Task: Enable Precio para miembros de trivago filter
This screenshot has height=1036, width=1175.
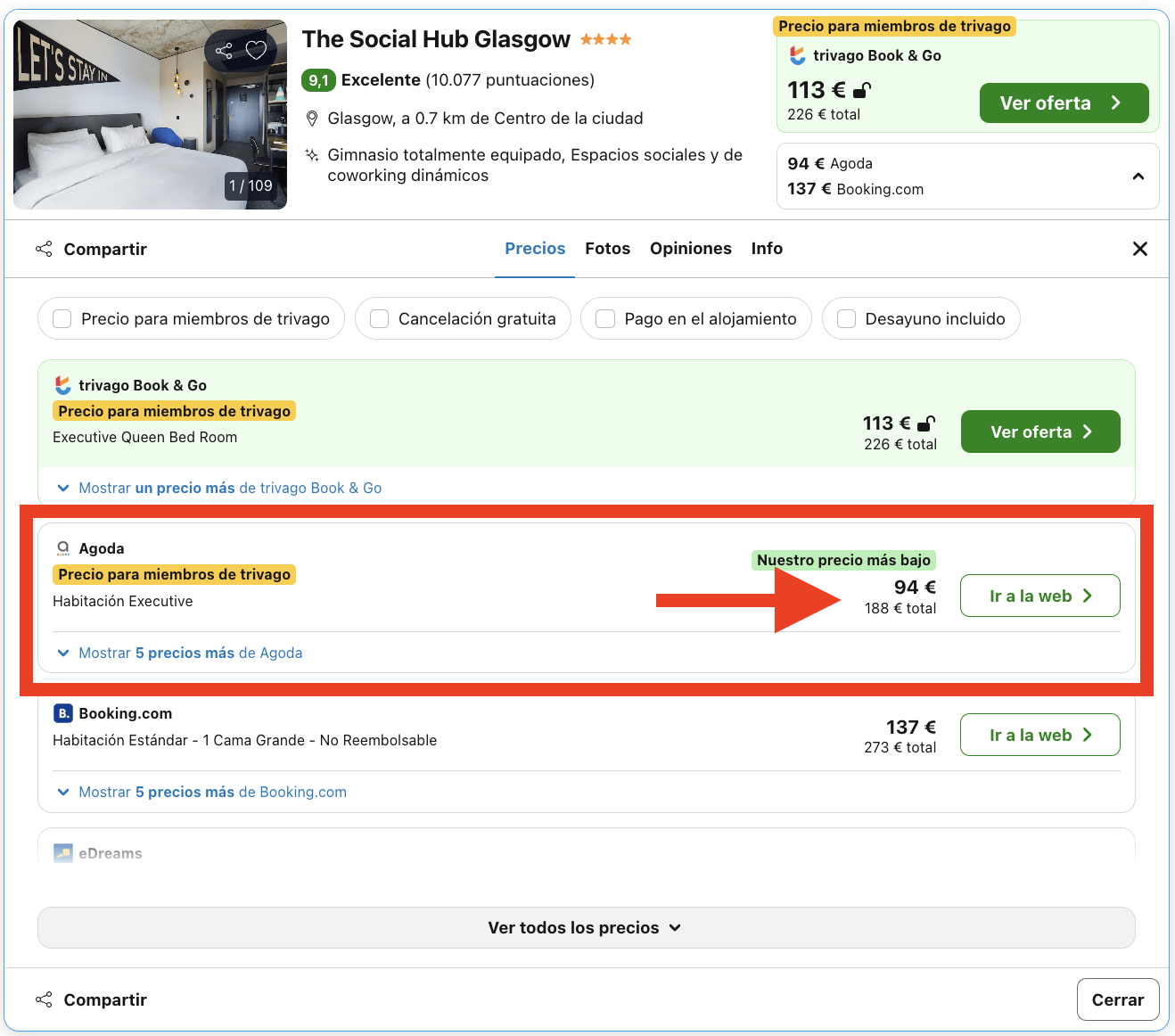Action: (x=62, y=319)
